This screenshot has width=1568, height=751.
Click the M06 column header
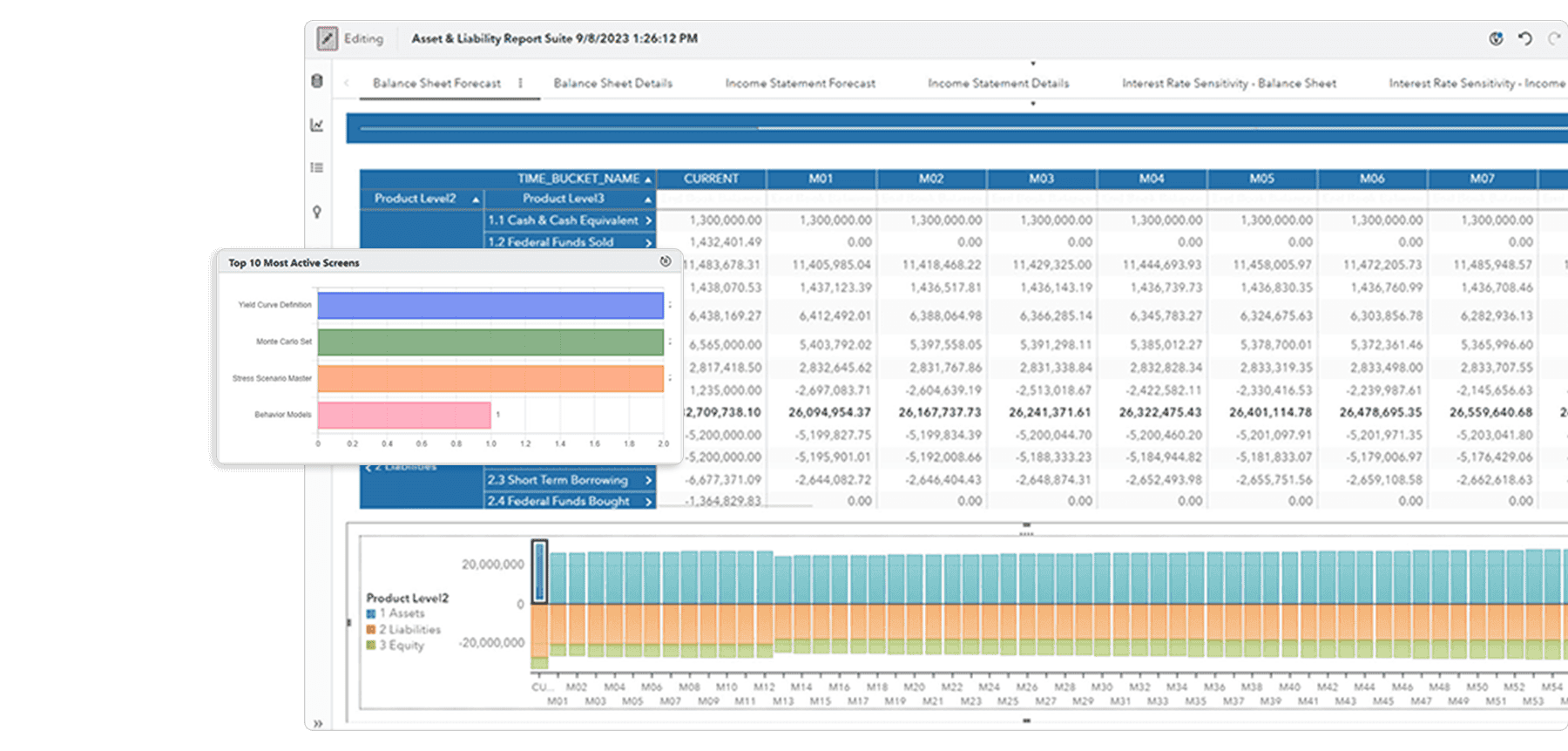tap(1372, 179)
